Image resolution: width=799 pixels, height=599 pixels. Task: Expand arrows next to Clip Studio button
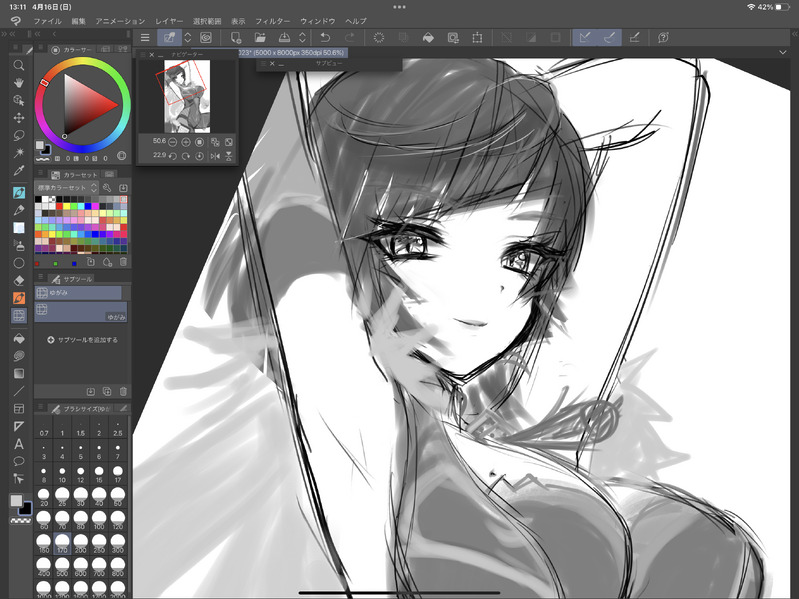pos(188,38)
